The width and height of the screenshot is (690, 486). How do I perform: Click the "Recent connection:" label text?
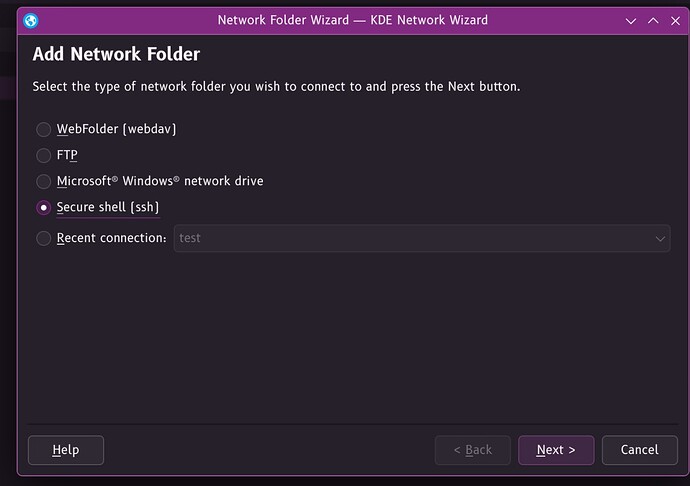(x=111, y=238)
